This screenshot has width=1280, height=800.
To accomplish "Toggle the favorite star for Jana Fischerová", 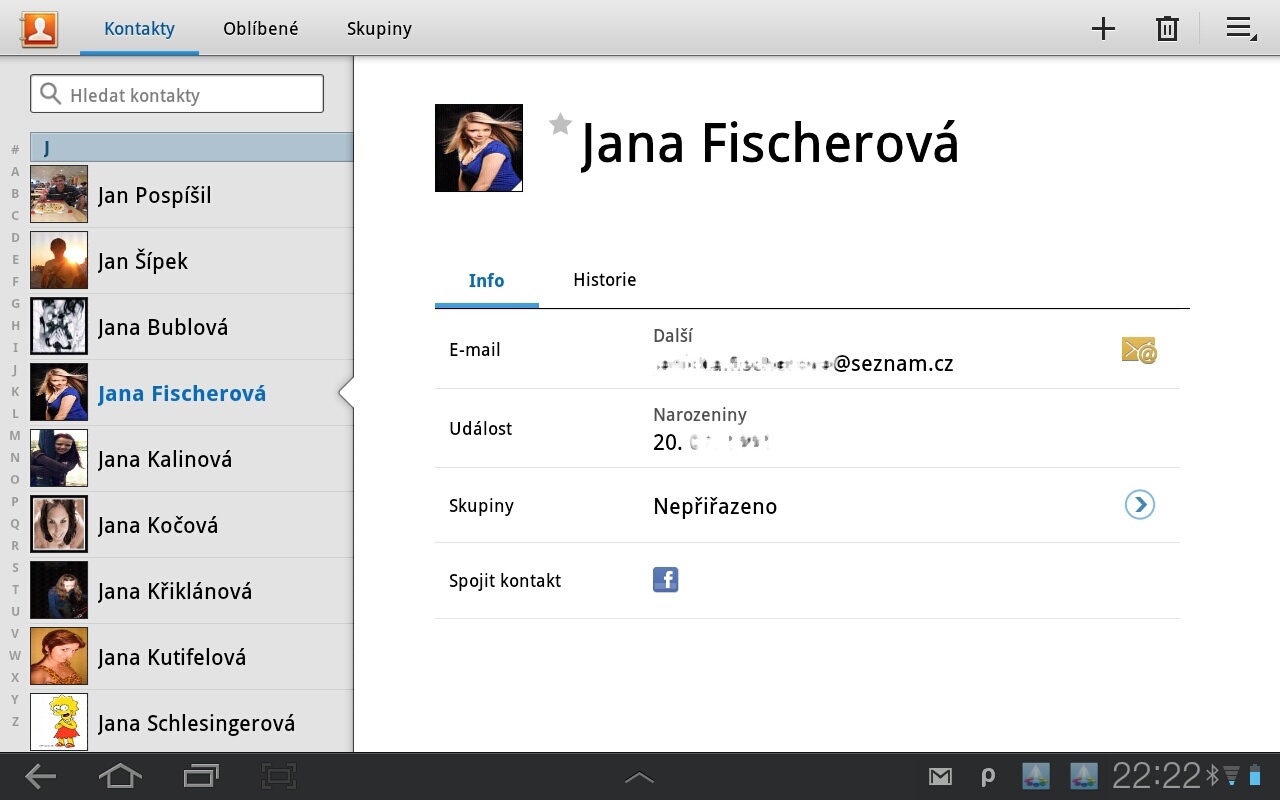I will click(x=559, y=124).
